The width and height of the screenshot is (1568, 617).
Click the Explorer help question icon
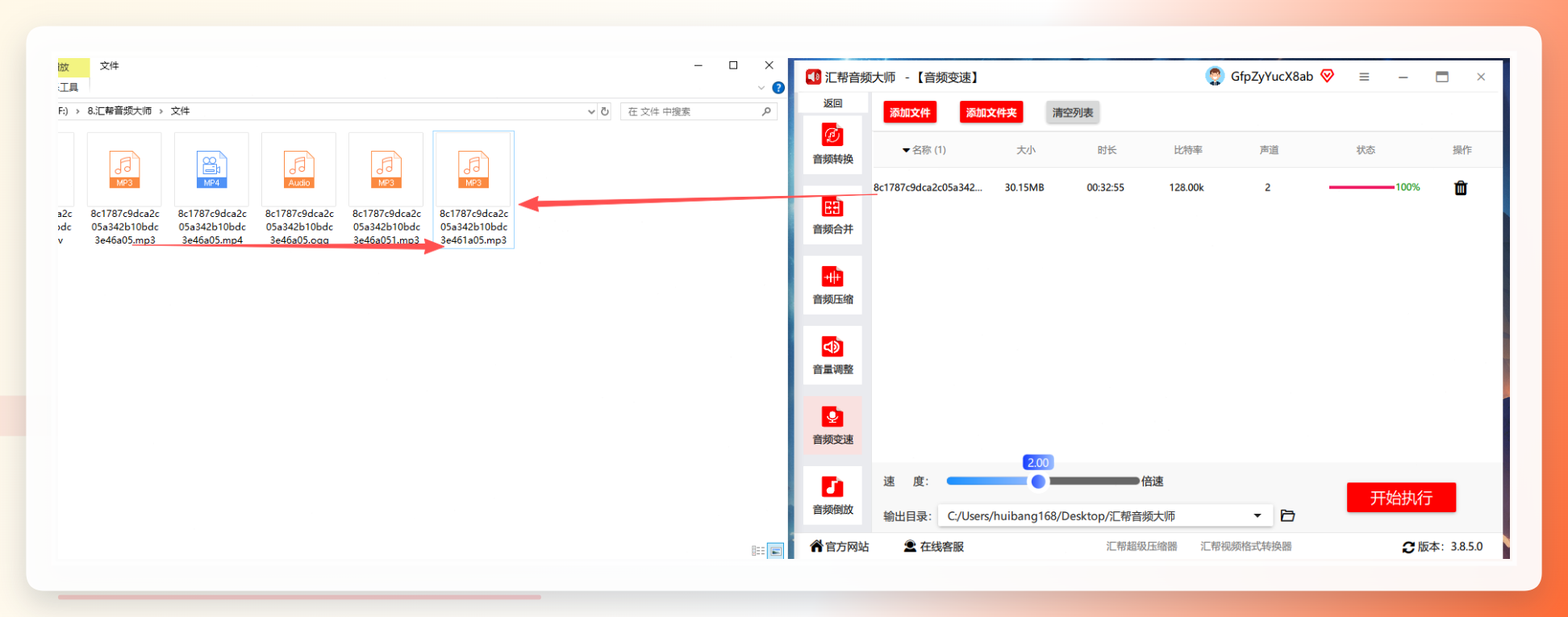pos(778,87)
